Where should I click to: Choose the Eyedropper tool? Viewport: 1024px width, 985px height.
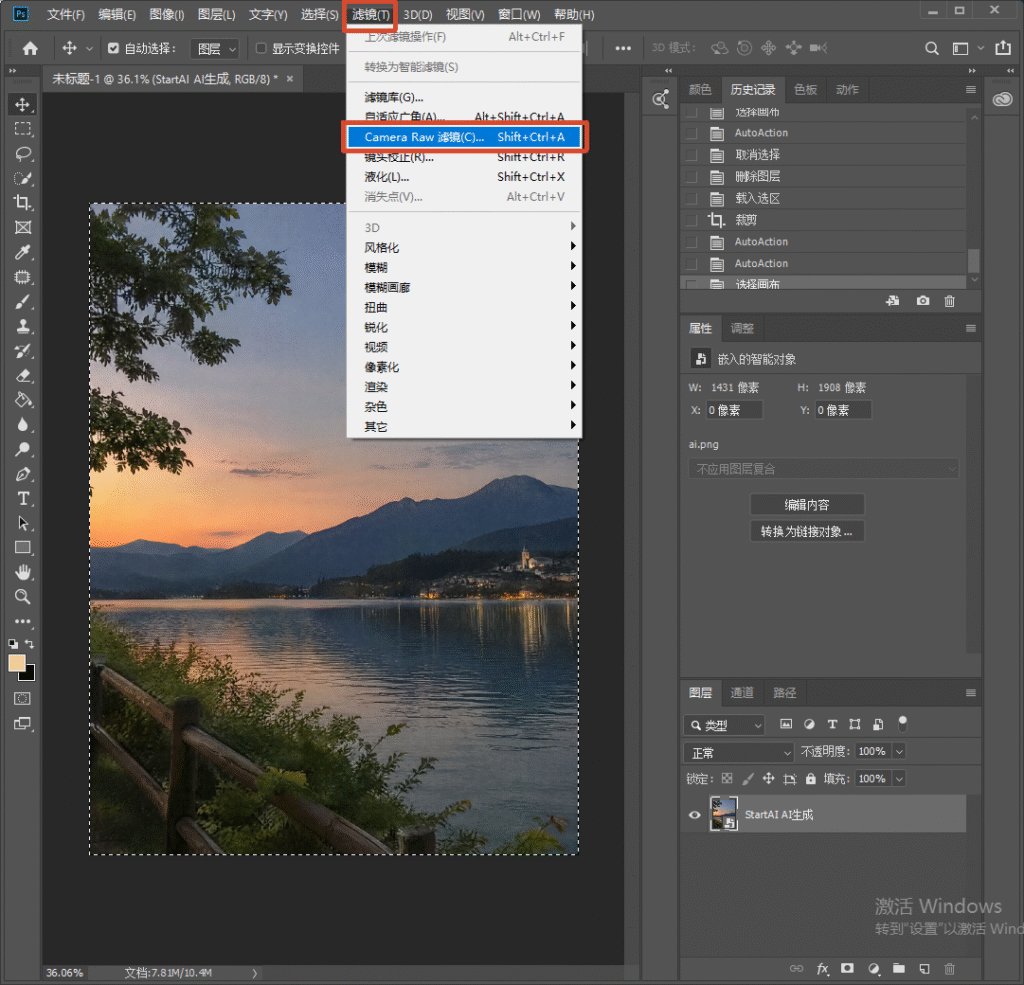23,252
